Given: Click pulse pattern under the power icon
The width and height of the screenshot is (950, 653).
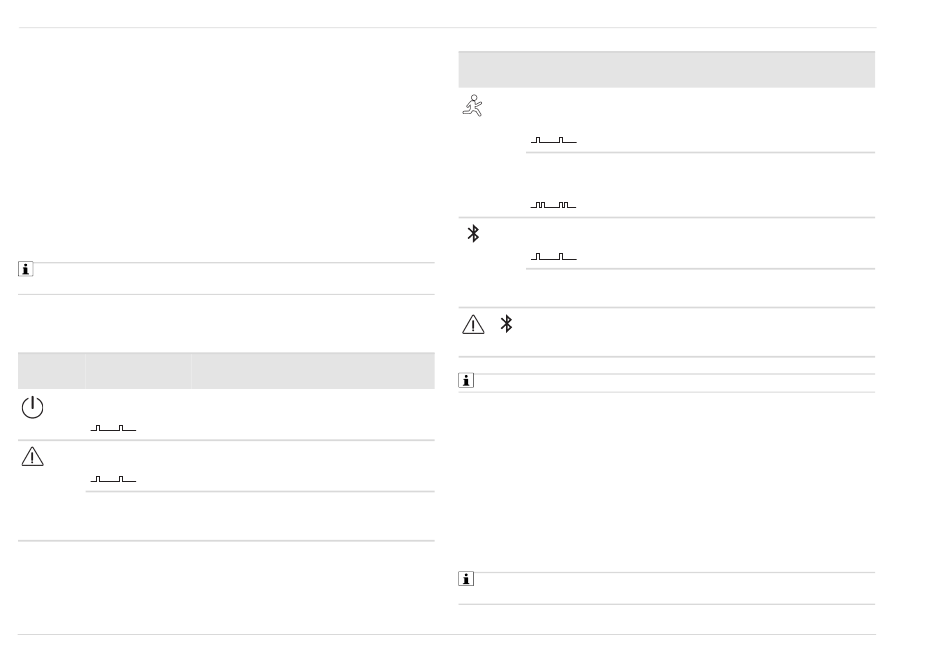Looking at the screenshot, I should (113, 428).
